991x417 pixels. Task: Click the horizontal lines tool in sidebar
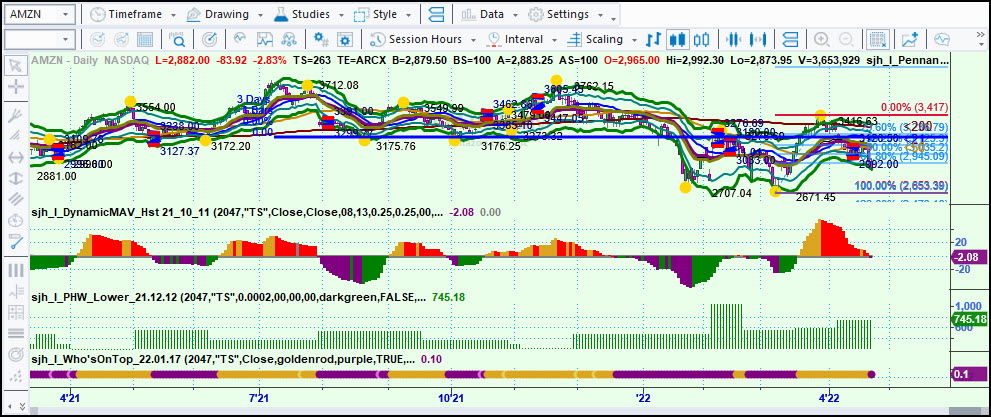(15, 333)
